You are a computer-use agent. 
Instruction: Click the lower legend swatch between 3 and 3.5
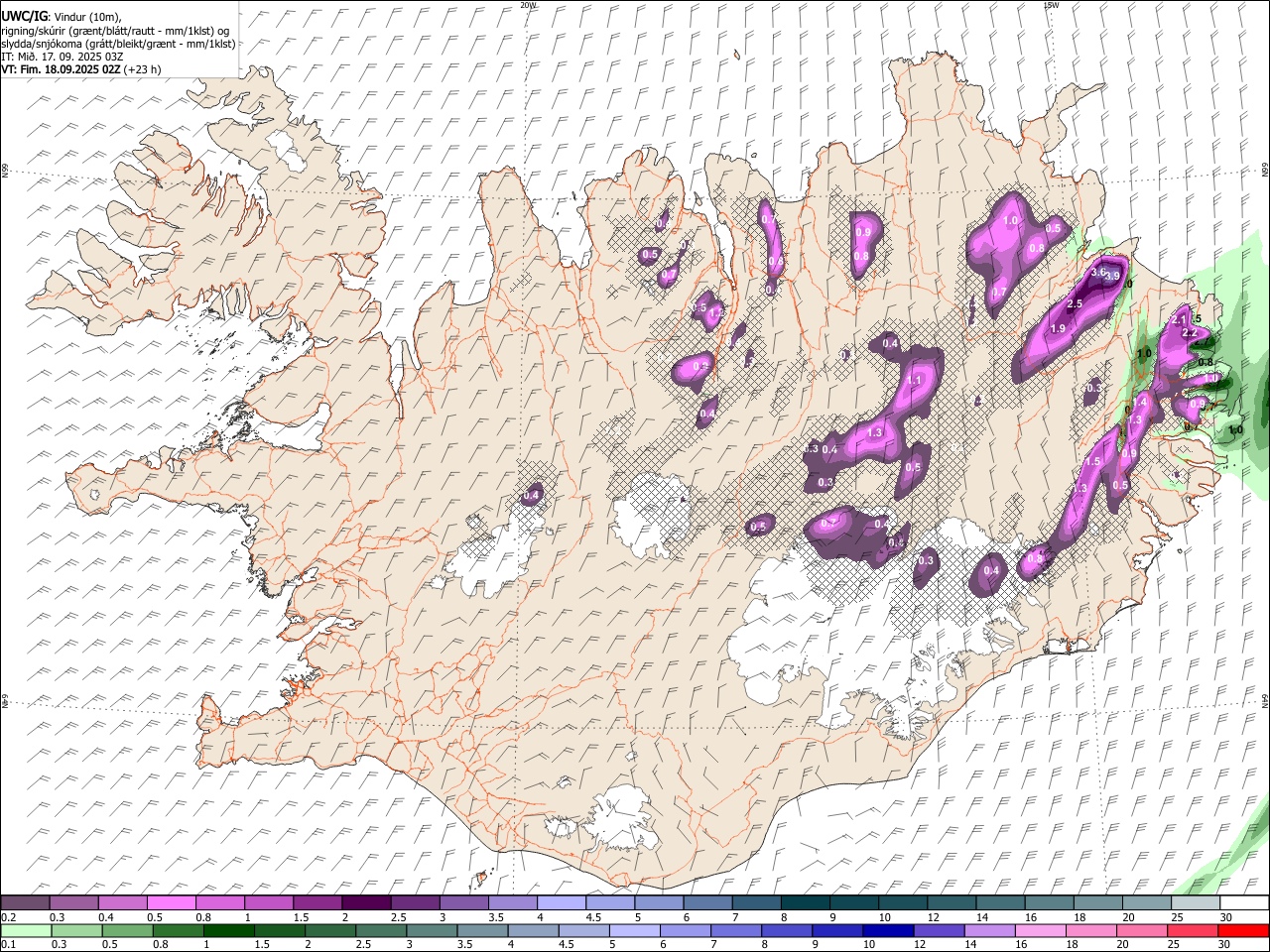(x=431, y=930)
